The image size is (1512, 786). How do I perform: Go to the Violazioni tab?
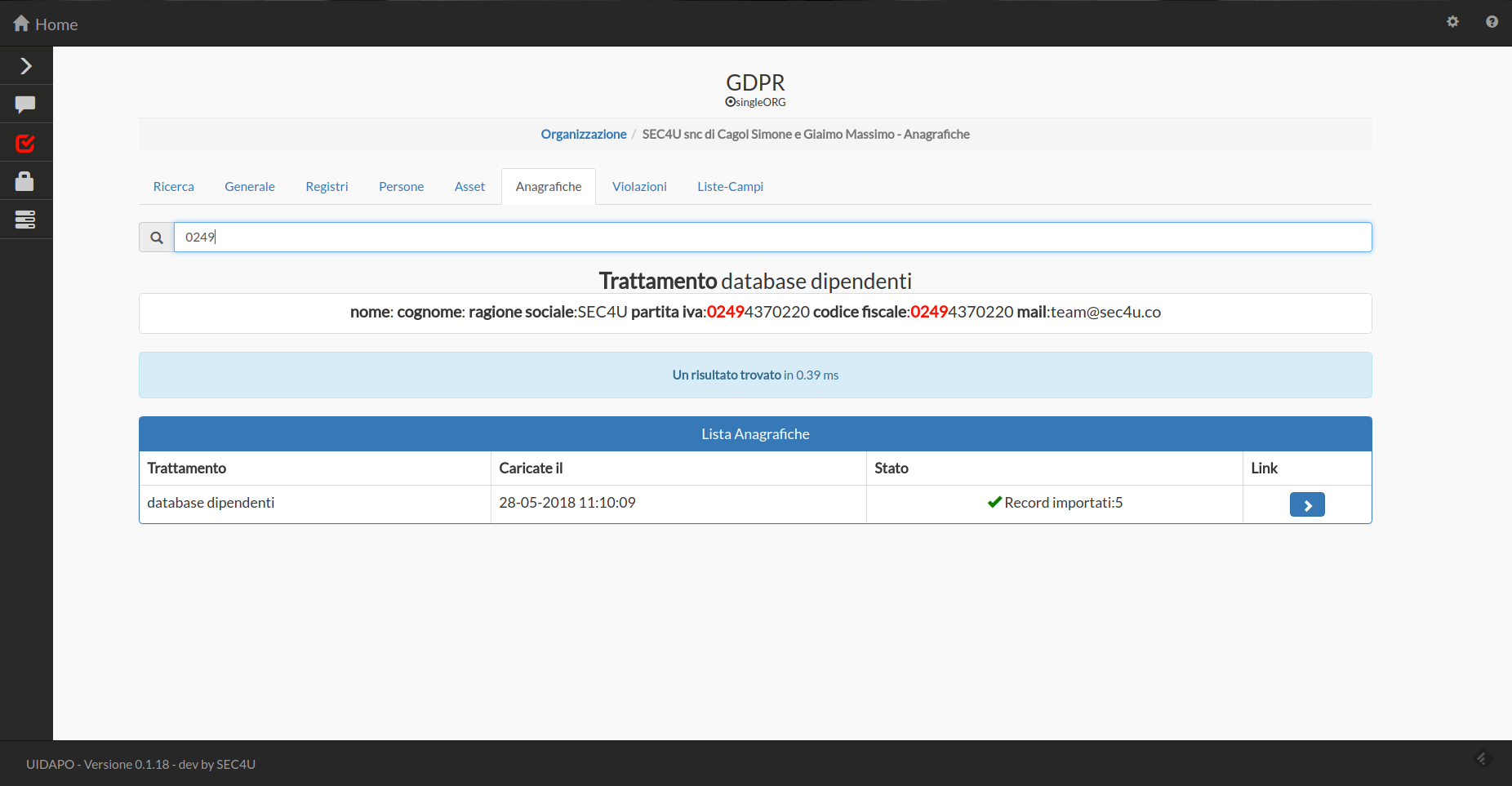tap(639, 186)
